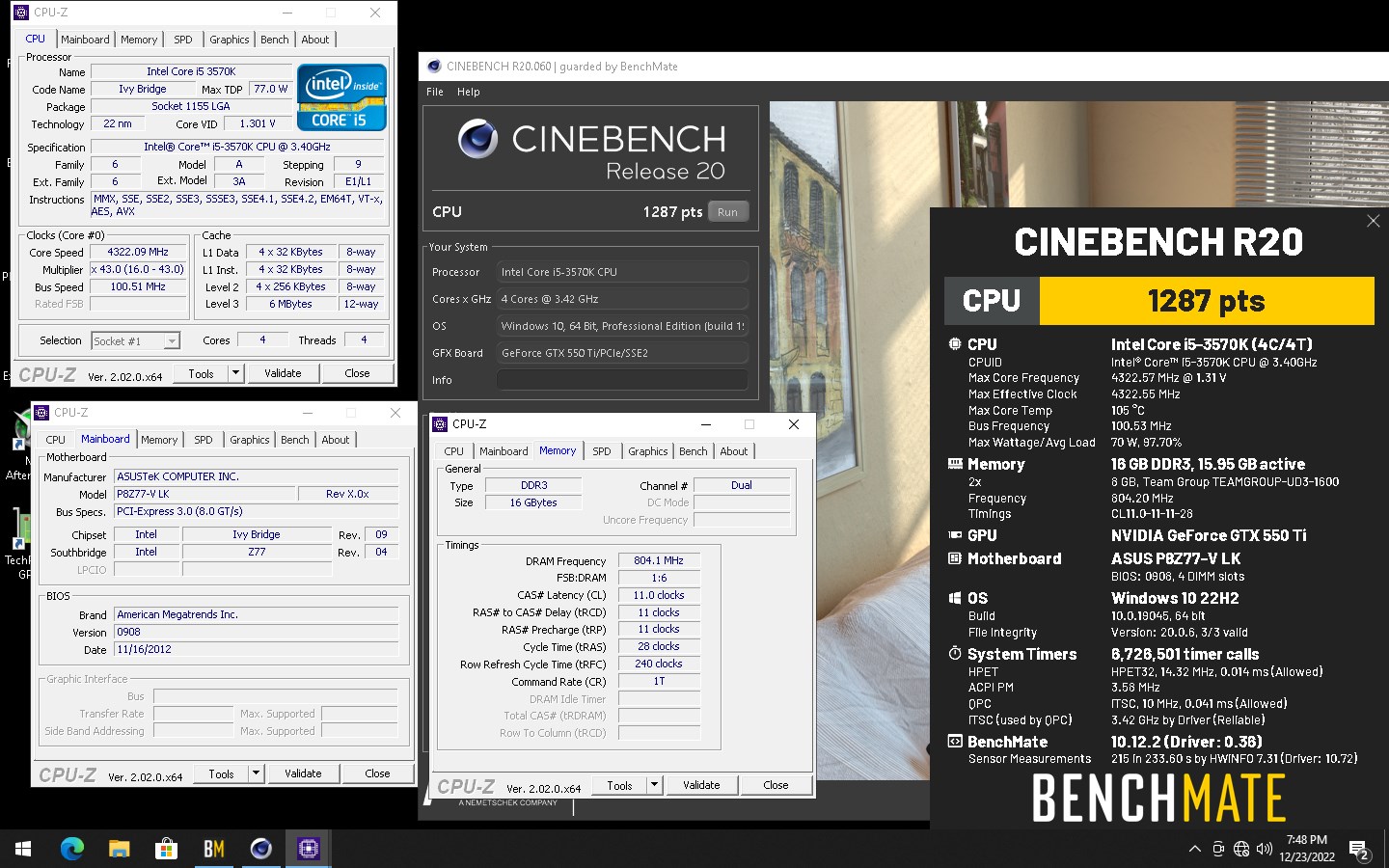
Task: Click Cinebench title bar app icon
Action: pos(434,67)
